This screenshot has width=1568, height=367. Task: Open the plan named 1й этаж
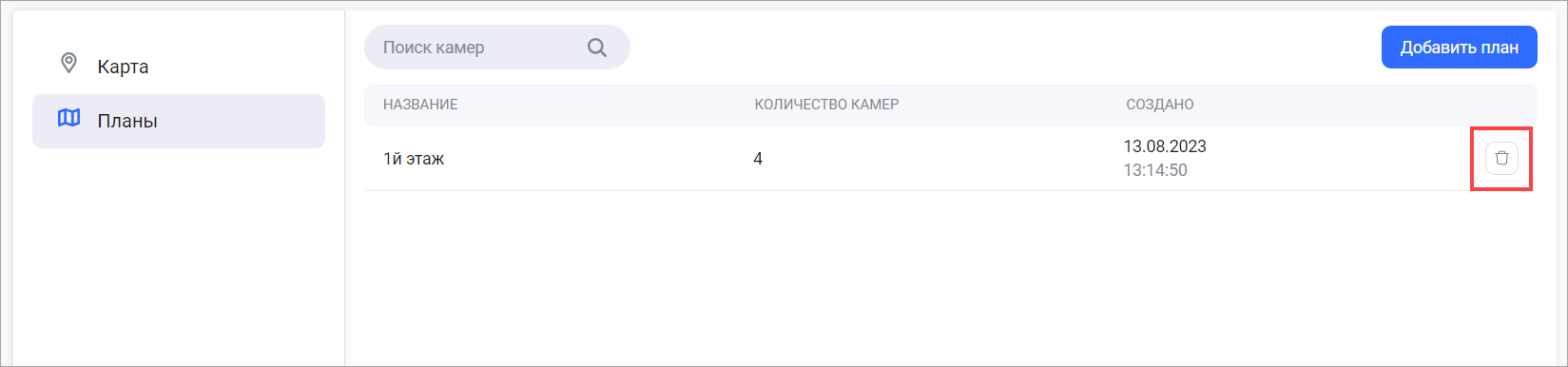(x=414, y=159)
